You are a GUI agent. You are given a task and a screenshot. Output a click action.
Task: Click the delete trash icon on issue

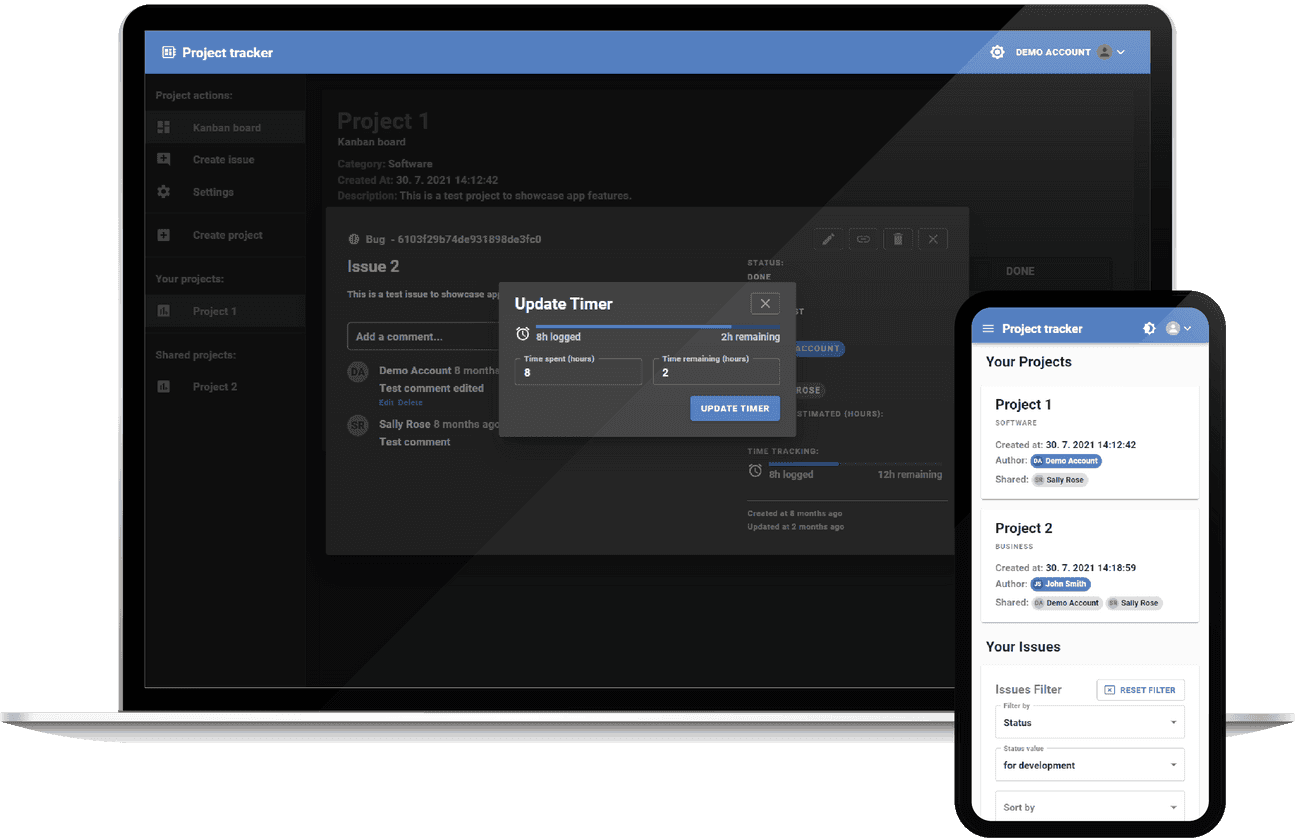click(x=898, y=239)
